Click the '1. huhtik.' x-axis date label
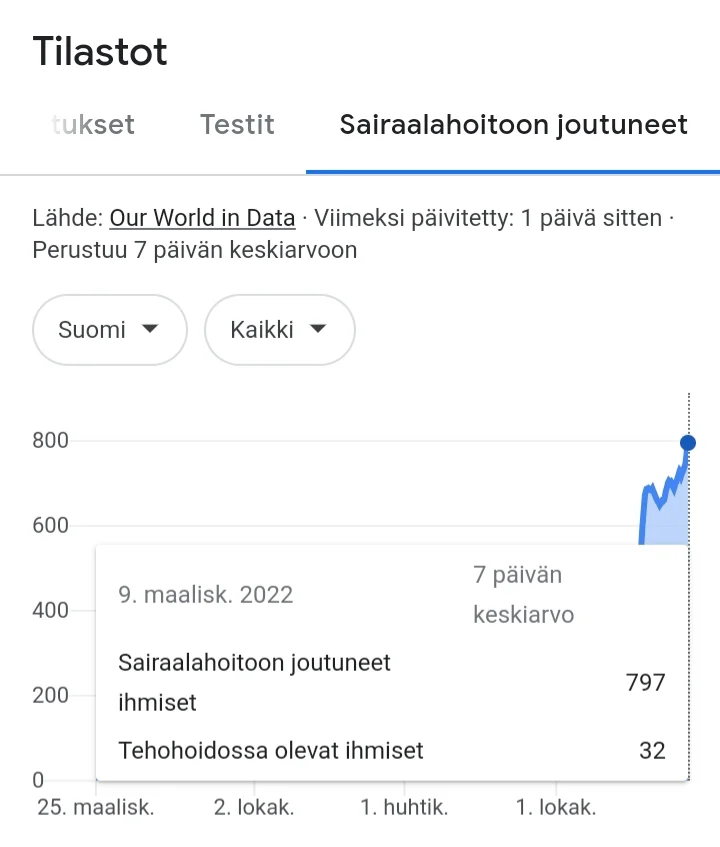The width and height of the screenshot is (720, 847). pyautogui.click(x=404, y=808)
